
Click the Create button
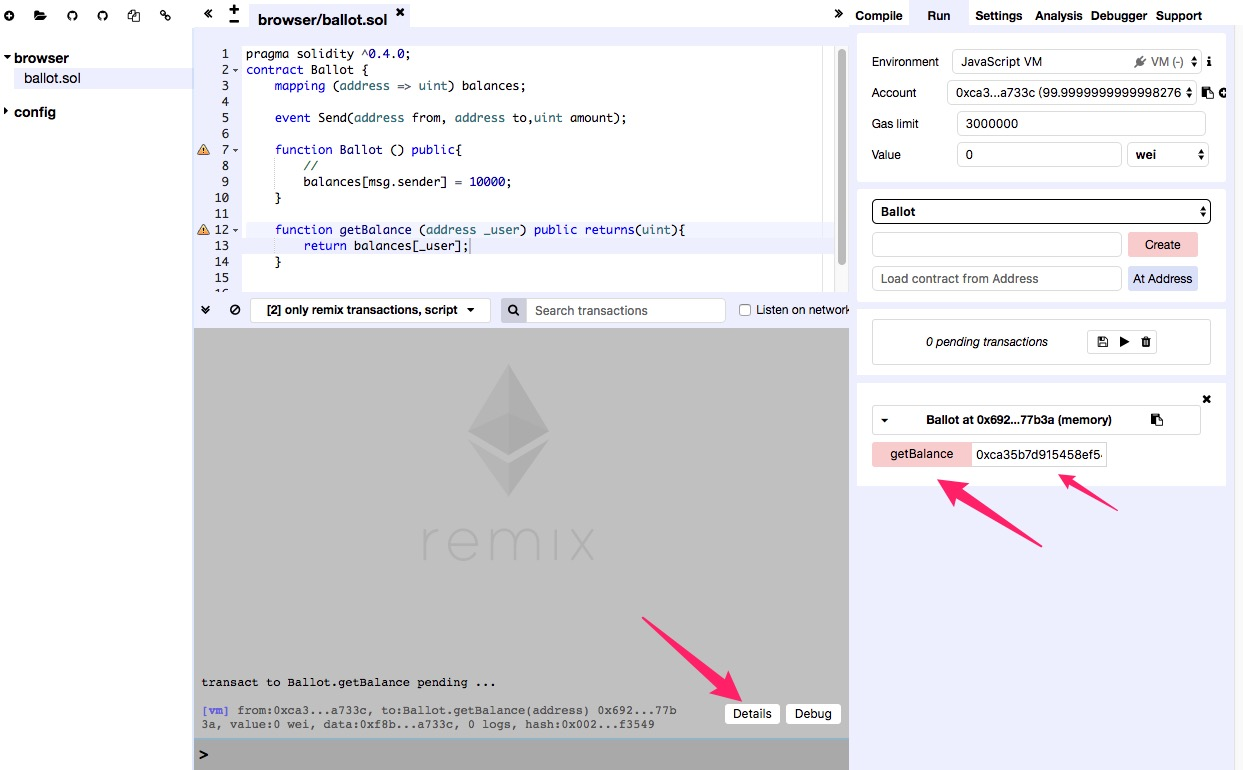tap(1162, 245)
